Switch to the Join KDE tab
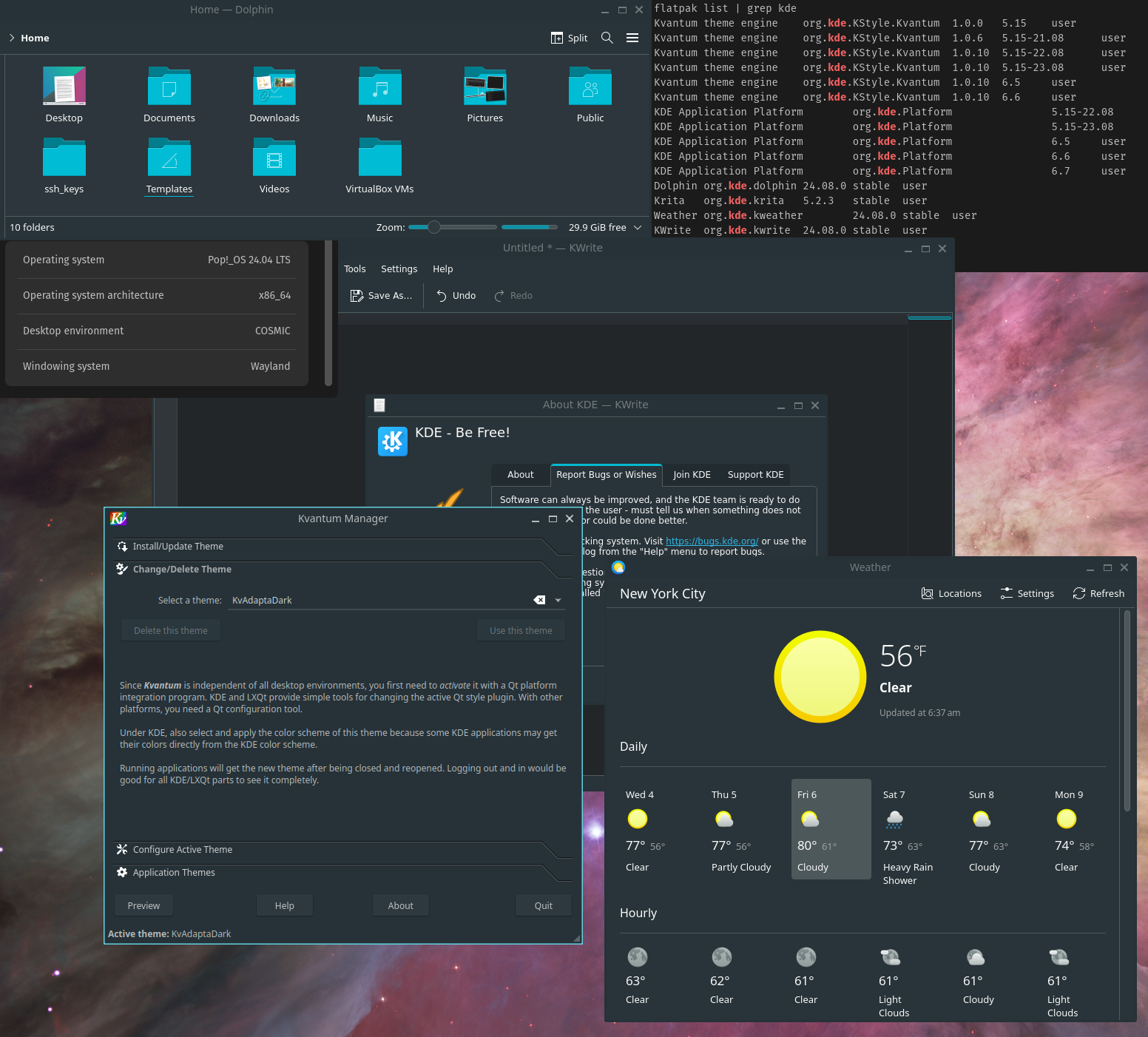This screenshot has width=1148, height=1037. click(x=692, y=475)
